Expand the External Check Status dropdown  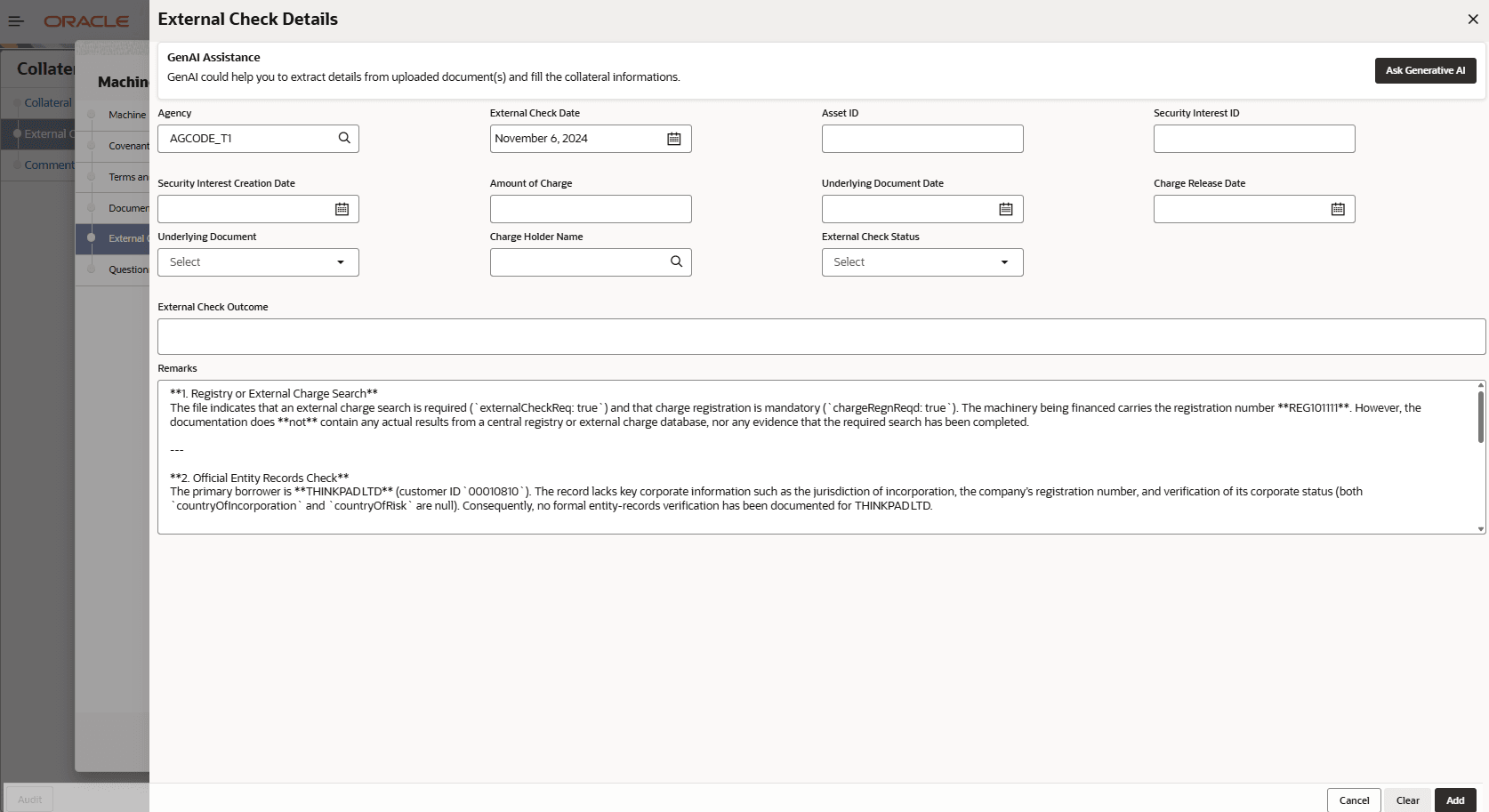(1004, 262)
